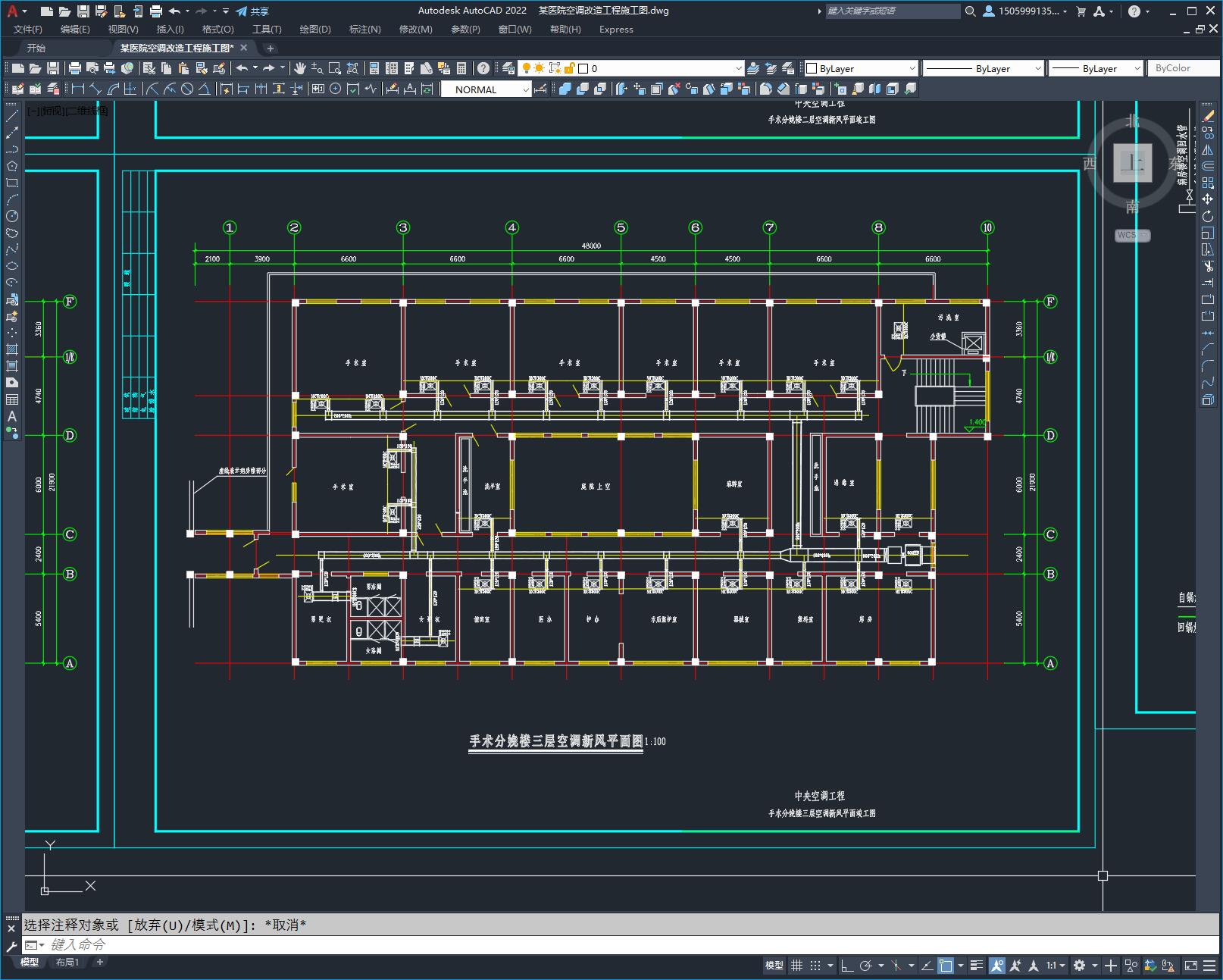Click the Quick Calculator toolbar icon
This screenshot has height=980, width=1223.
(x=461, y=68)
